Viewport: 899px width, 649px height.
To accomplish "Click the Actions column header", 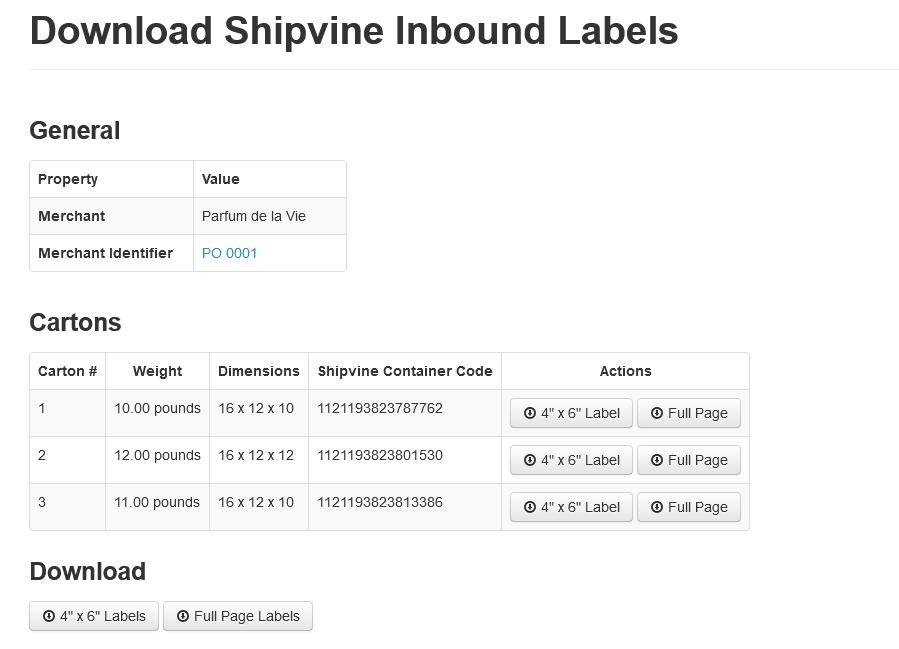I will (x=625, y=371).
